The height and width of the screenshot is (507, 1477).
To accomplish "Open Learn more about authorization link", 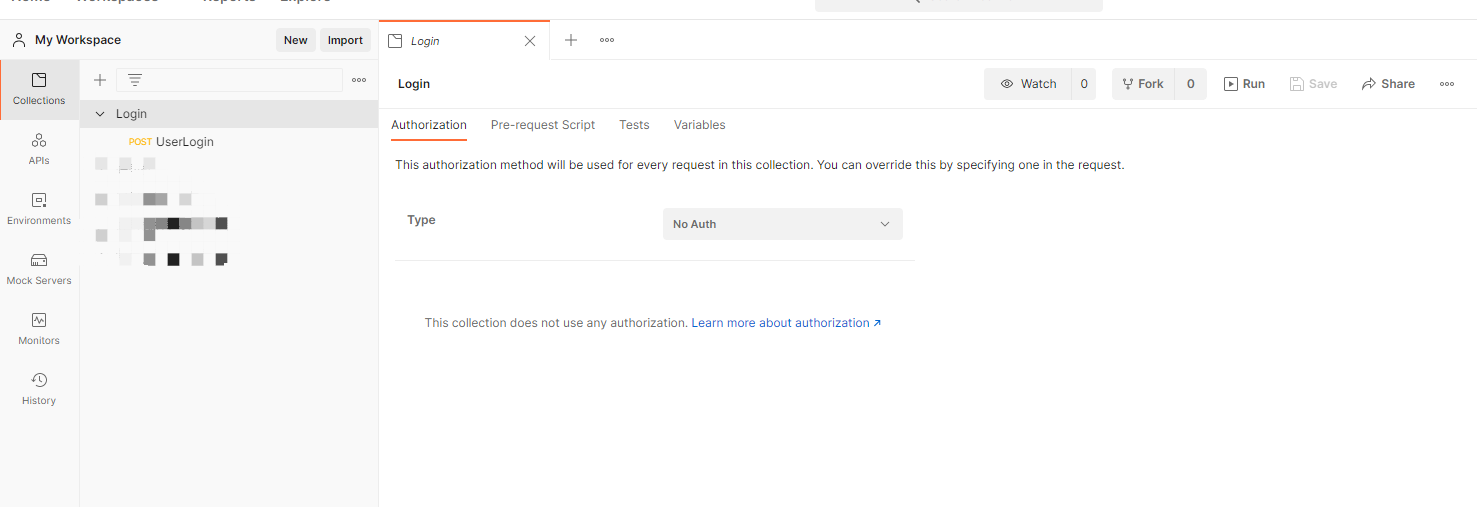I will (x=786, y=323).
